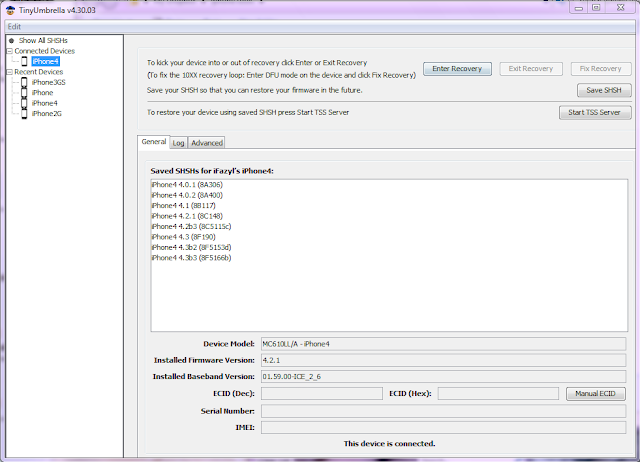Click the Save SHSH button
The image size is (640, 462).
[x=604, y=90]
